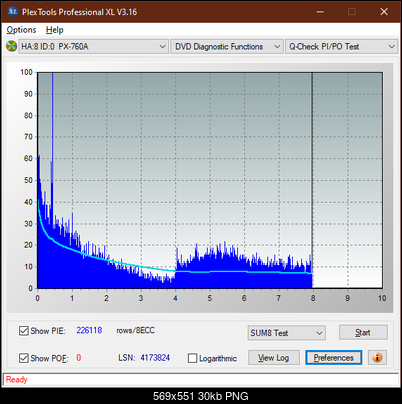The width and height of the screenshot is (402, 404).
Task: Close the PlexTools Professional window
Action: (x=384, y=12)
